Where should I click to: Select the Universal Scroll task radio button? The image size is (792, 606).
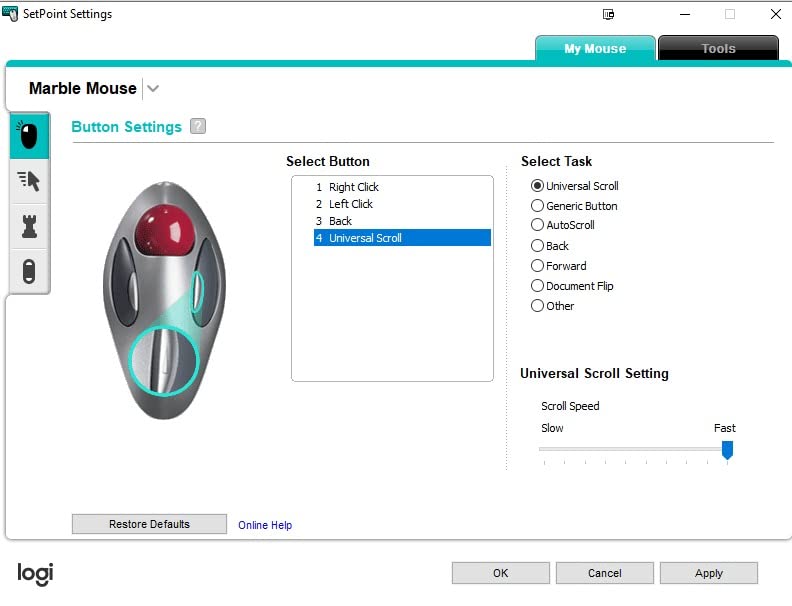537,186
